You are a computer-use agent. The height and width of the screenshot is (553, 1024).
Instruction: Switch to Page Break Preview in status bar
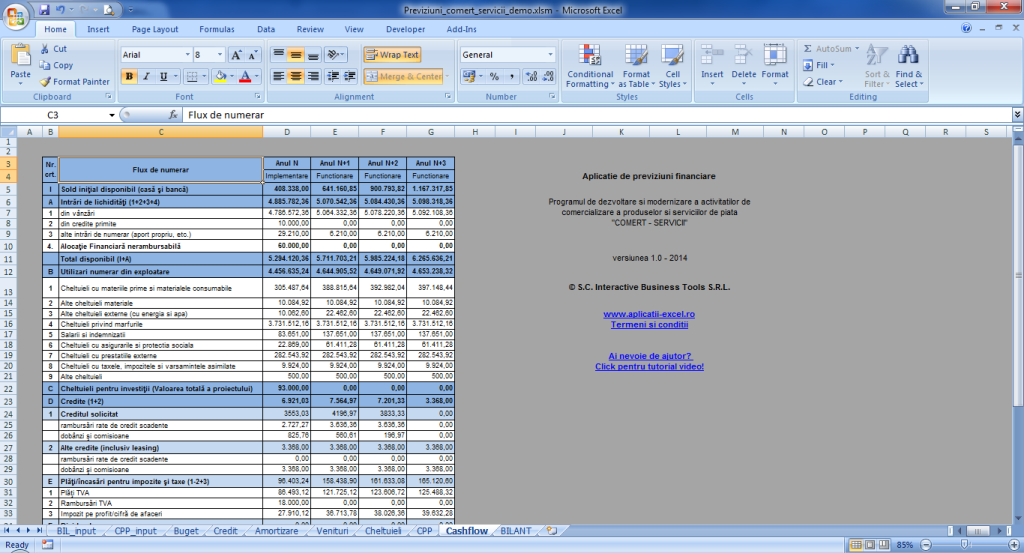pyautogui.click(x=884, y=545)
